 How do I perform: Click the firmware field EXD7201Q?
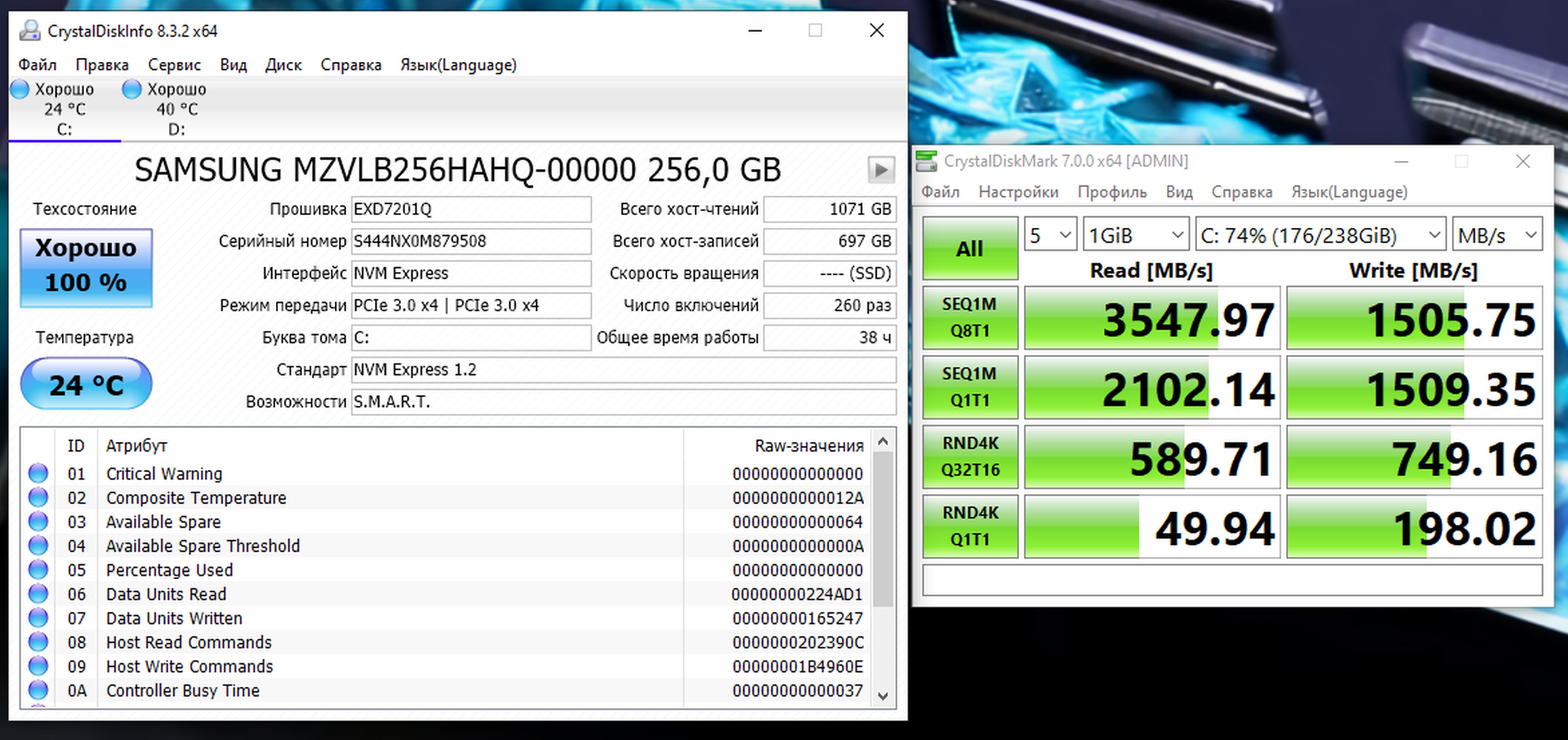(x=471, y=209)
